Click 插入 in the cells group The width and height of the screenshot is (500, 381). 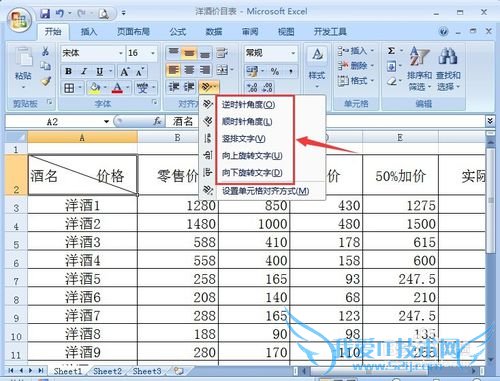click(x=356, y=51)
